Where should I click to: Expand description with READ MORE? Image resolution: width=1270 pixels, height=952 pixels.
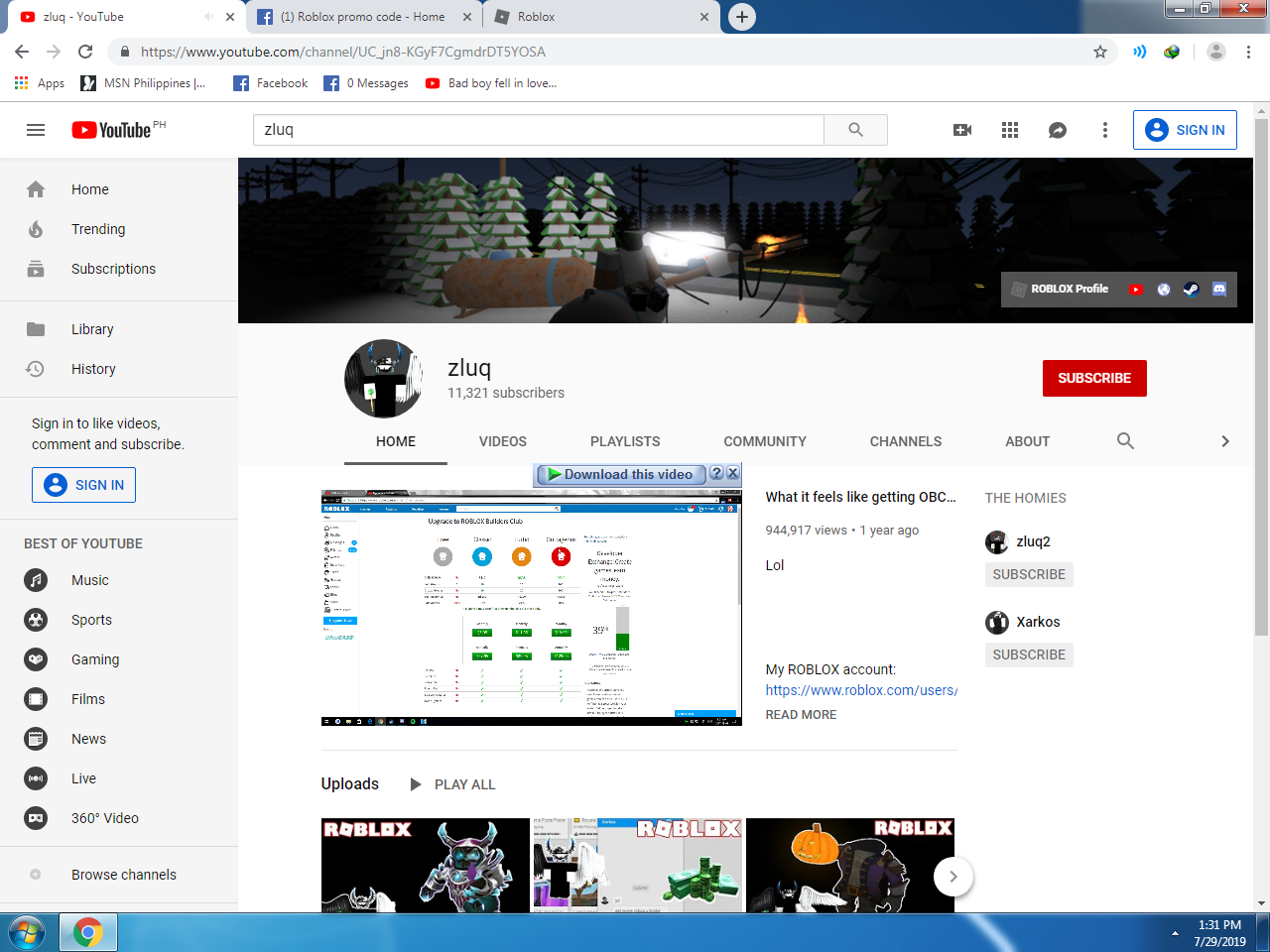tap(801, 715)
